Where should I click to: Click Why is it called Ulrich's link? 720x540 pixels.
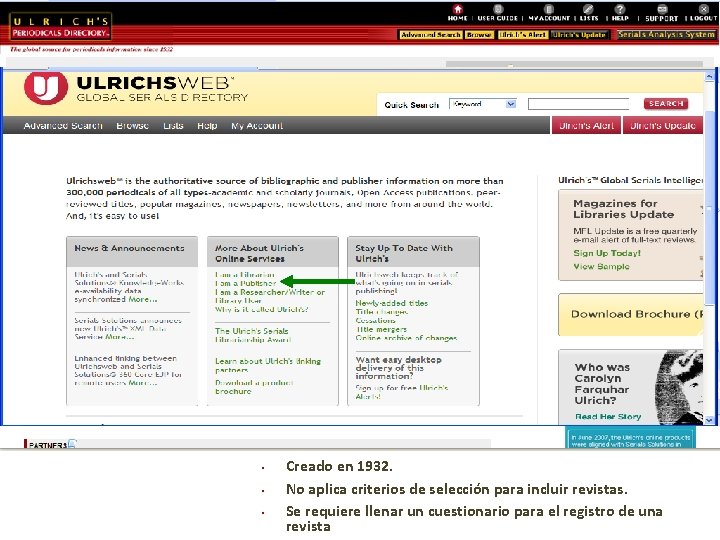coord(262,309)
